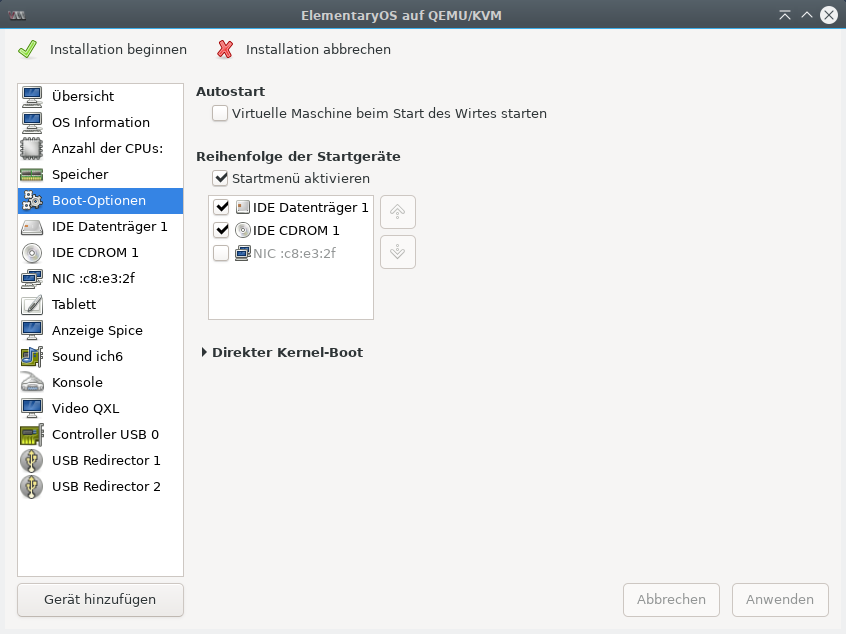The image size is (846, 634).
Task: Click the Video QXL display icon
Action: point(32,408)
